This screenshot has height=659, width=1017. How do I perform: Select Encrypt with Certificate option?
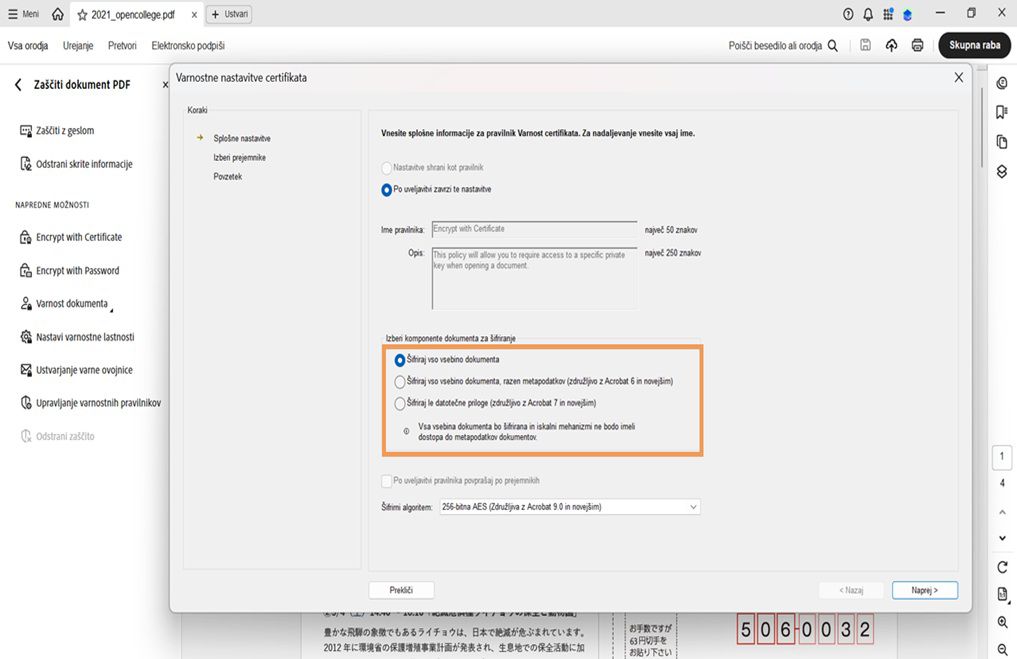pyautogui.click(x=71, y=237)
